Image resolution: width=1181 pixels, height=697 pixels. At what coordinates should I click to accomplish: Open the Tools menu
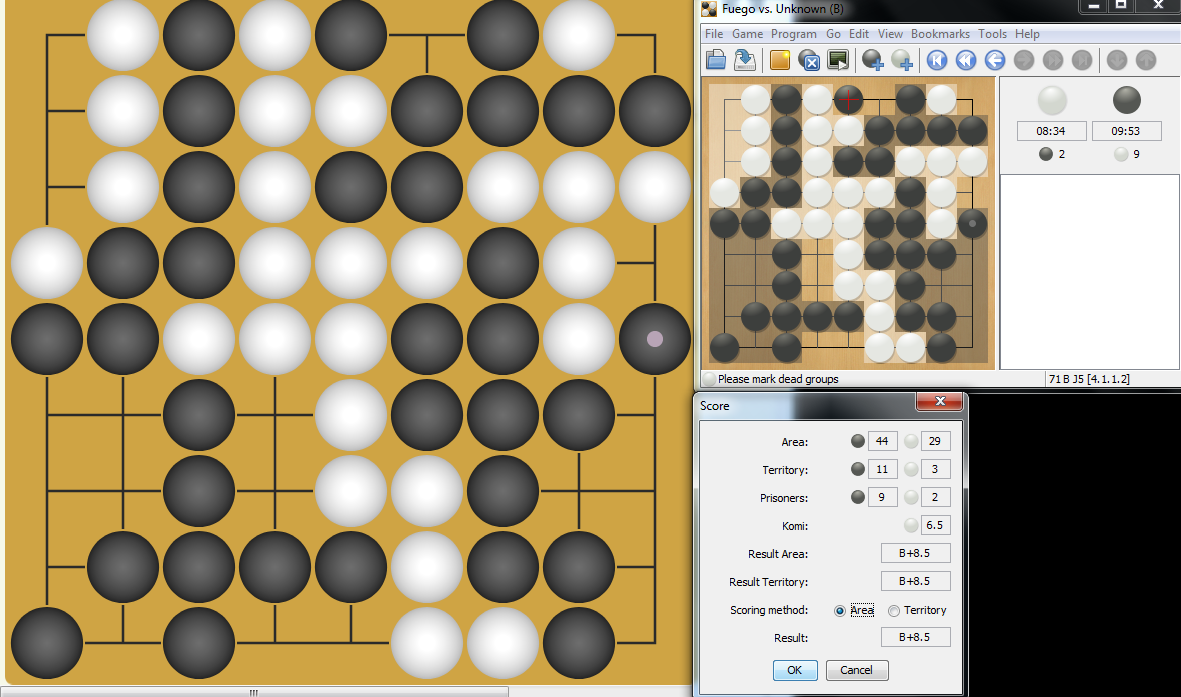992,34
